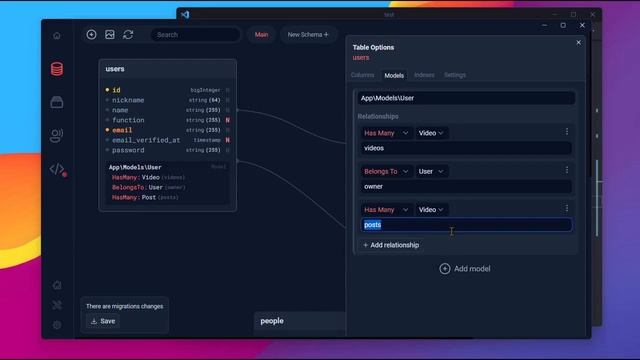640x360 pixels.
Task: Open User model dropdown for owner relationship
Action: [431, 171]
